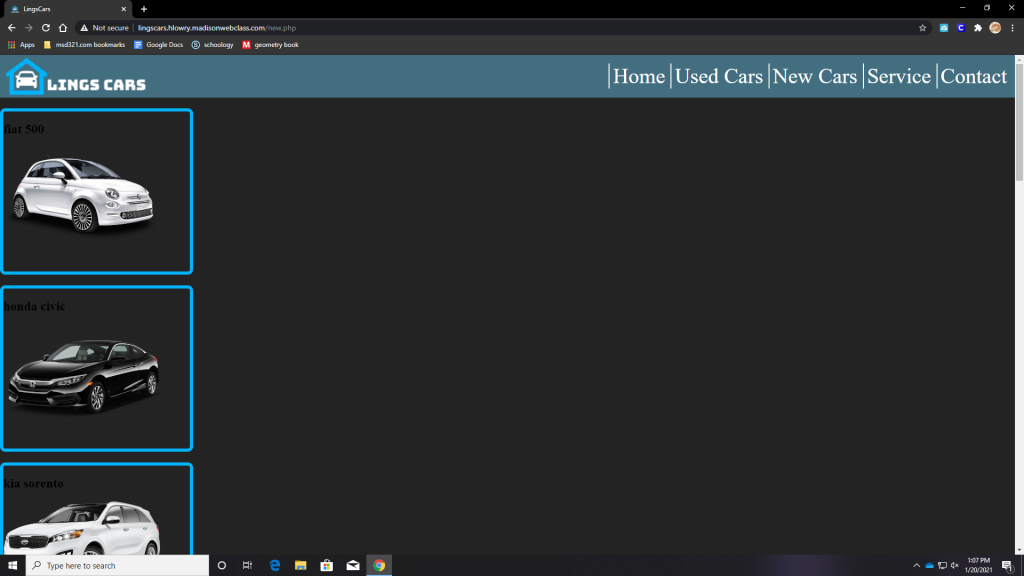Open the Chrome three-dot menu
The height and width of the screenshot is (576, 1024).
pyautogui.click(x=1012, y=28)
